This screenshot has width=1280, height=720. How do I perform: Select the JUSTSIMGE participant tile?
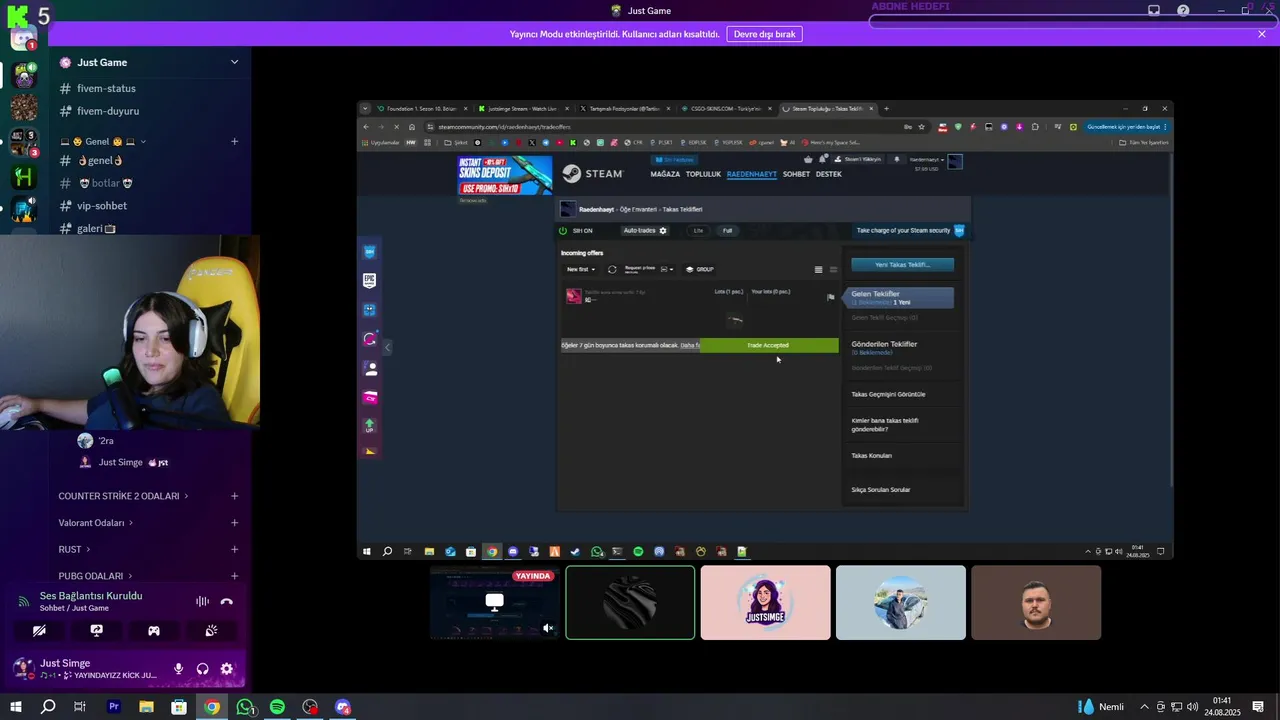pyautogui.click(x=765, y=603)
